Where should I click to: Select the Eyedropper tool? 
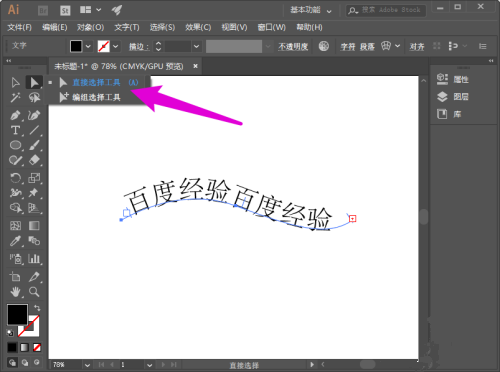point(15,241)
